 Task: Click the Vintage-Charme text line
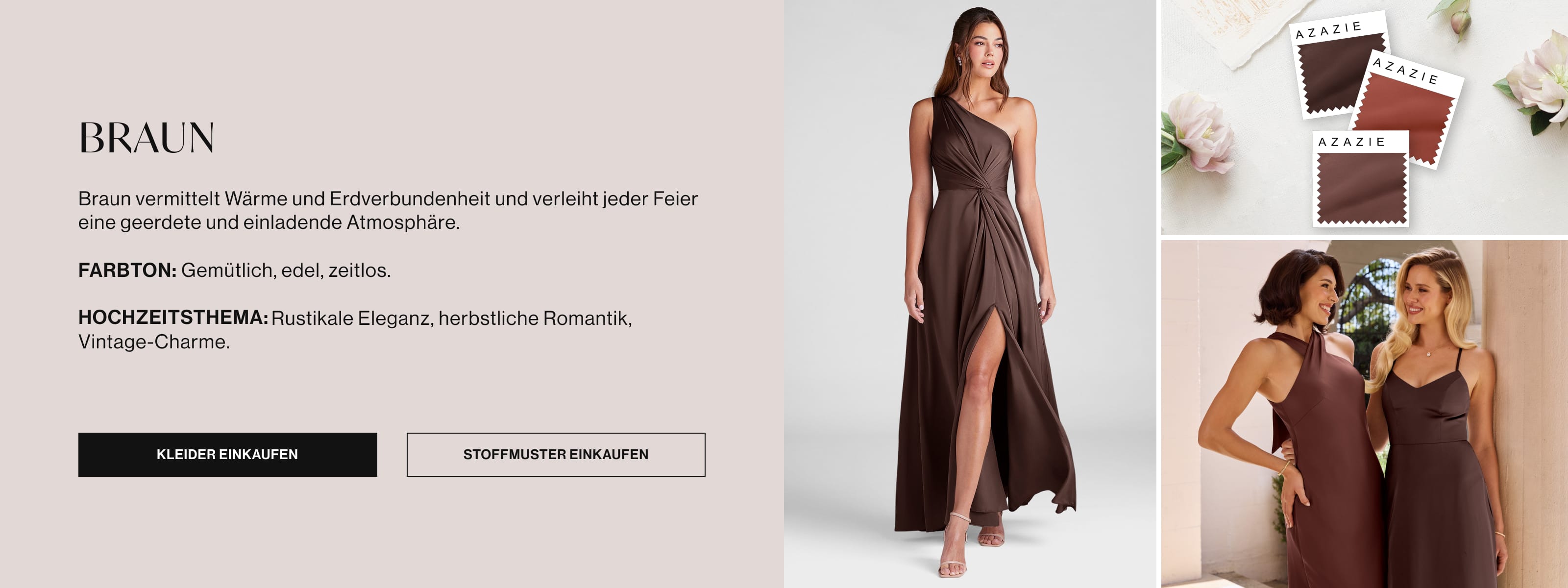click(154, 342)
